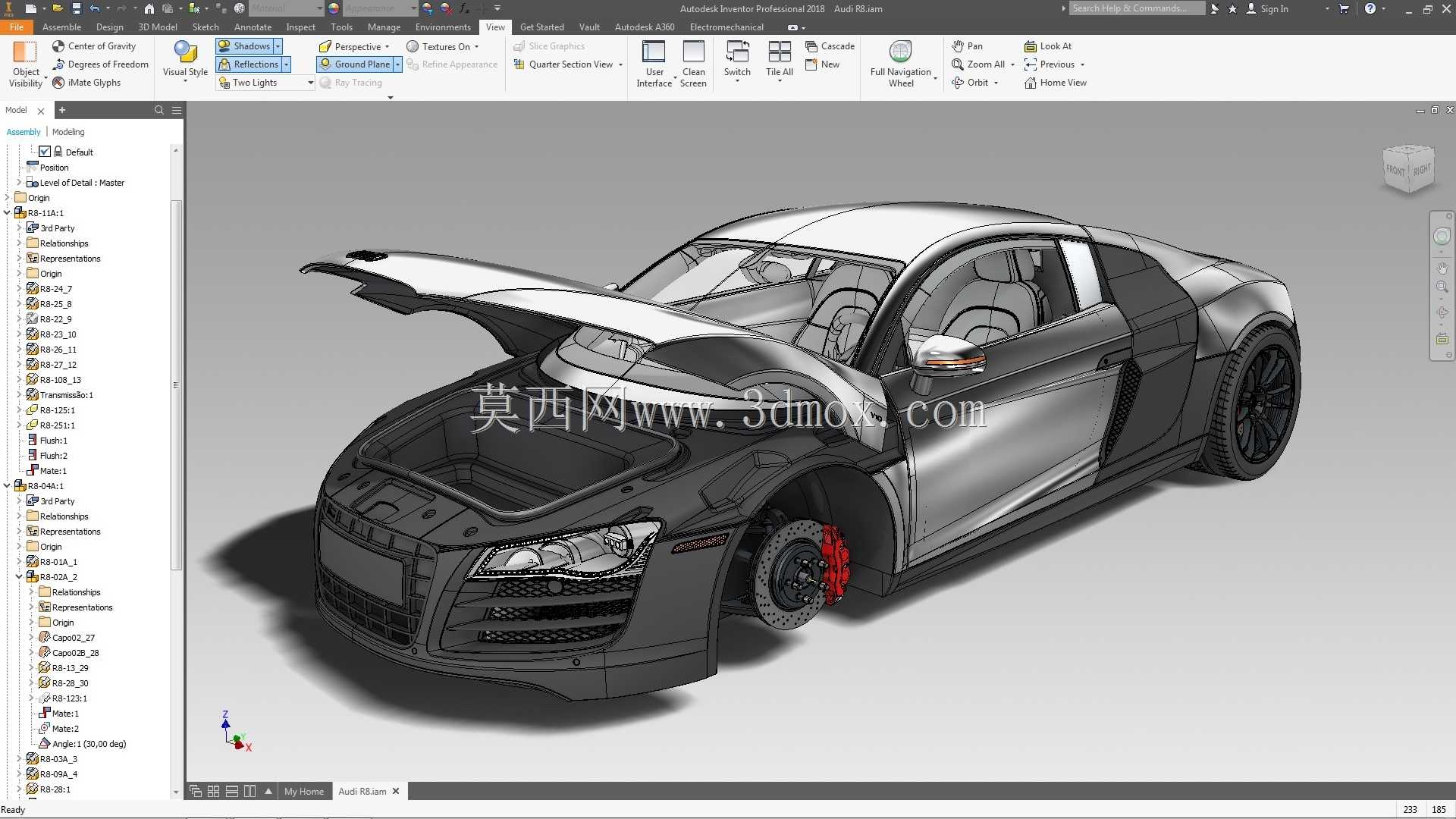This screenshot has height=819, width=1456.
Task: Open Shadows options dropdown arrow
Action: pos(278,46)
